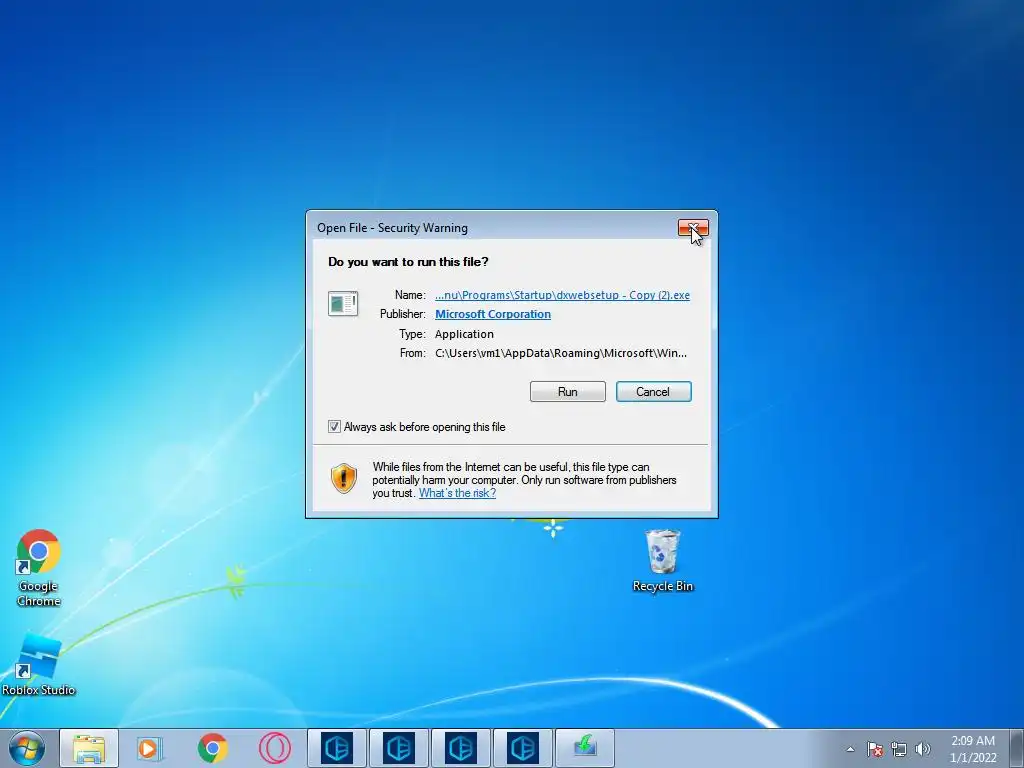Open the Opera browser from the taskbar
The height and width of the screenshot is (768, 1024).
(274, 748)
